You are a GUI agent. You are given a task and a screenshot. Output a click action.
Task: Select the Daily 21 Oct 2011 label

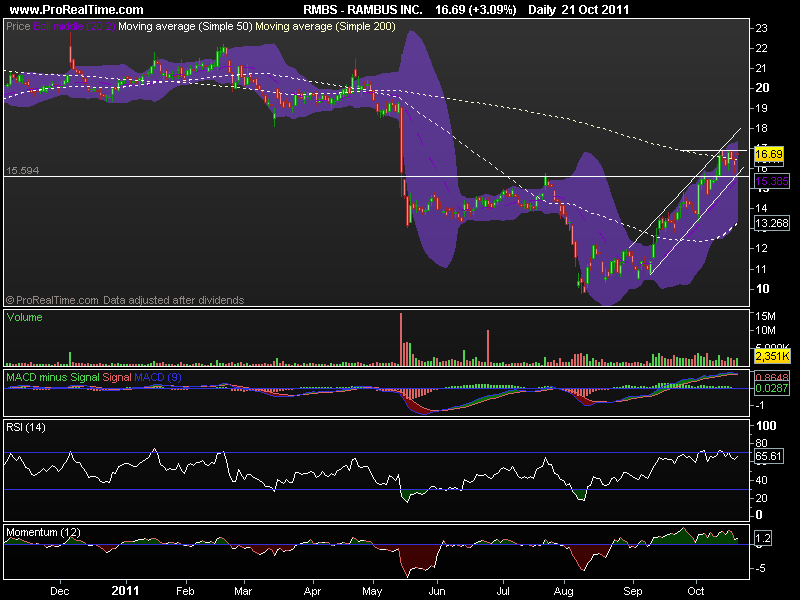click(x=579, y=9)
